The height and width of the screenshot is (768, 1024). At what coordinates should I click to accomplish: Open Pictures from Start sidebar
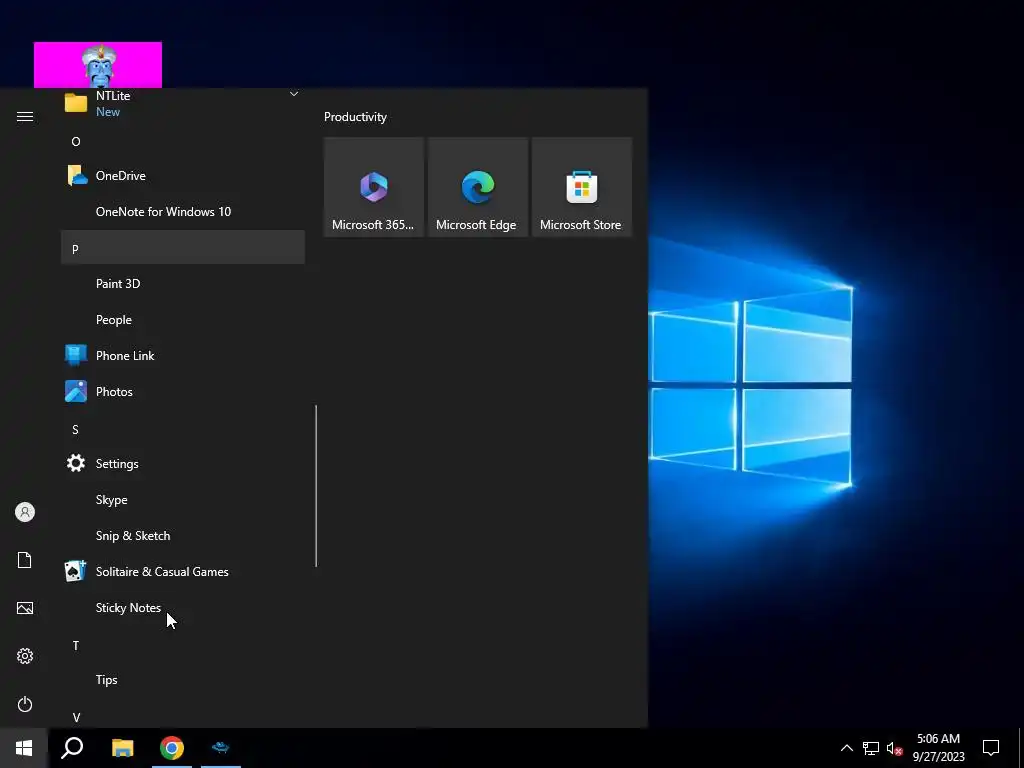[25, 608]
